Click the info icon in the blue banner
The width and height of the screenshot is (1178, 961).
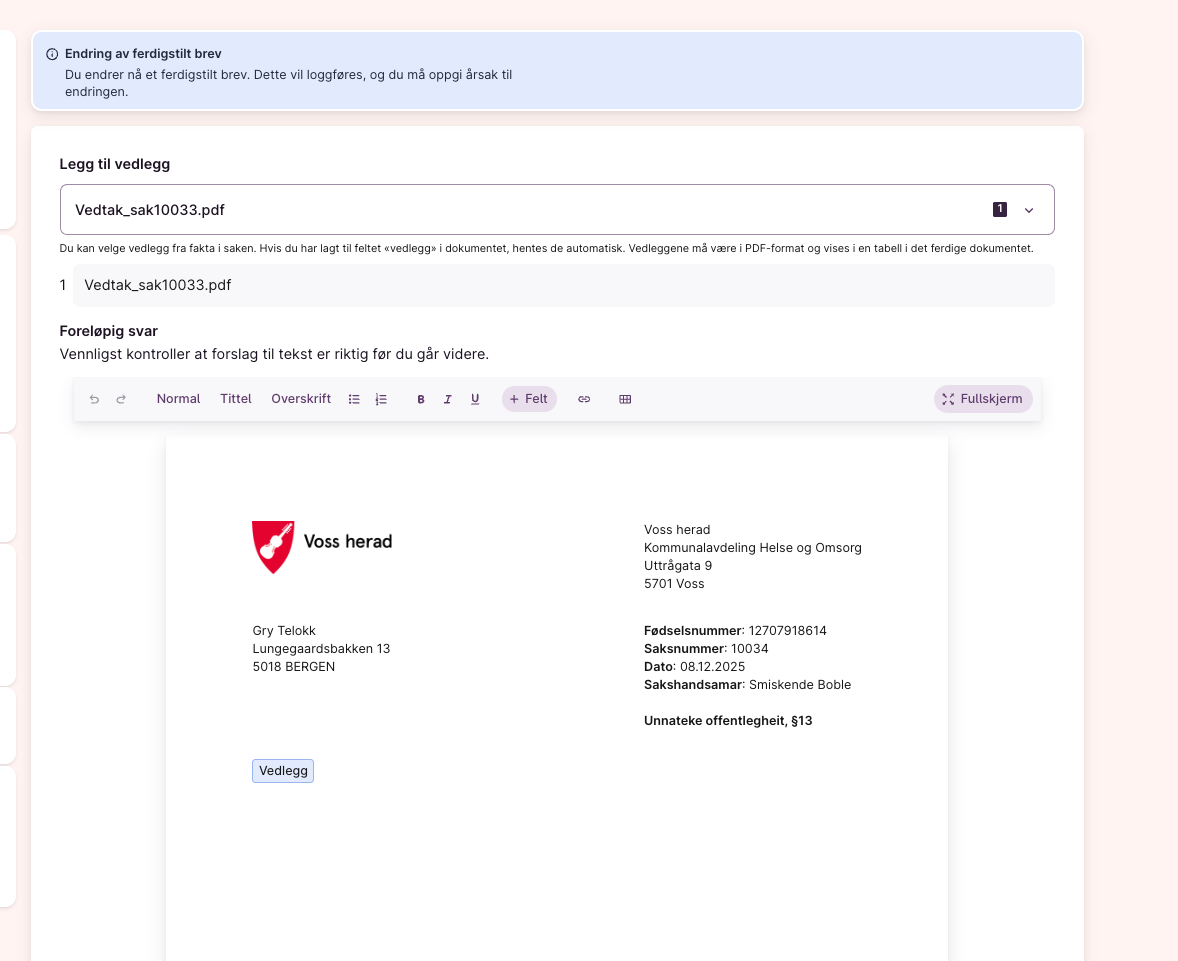[x=52, y=54]
